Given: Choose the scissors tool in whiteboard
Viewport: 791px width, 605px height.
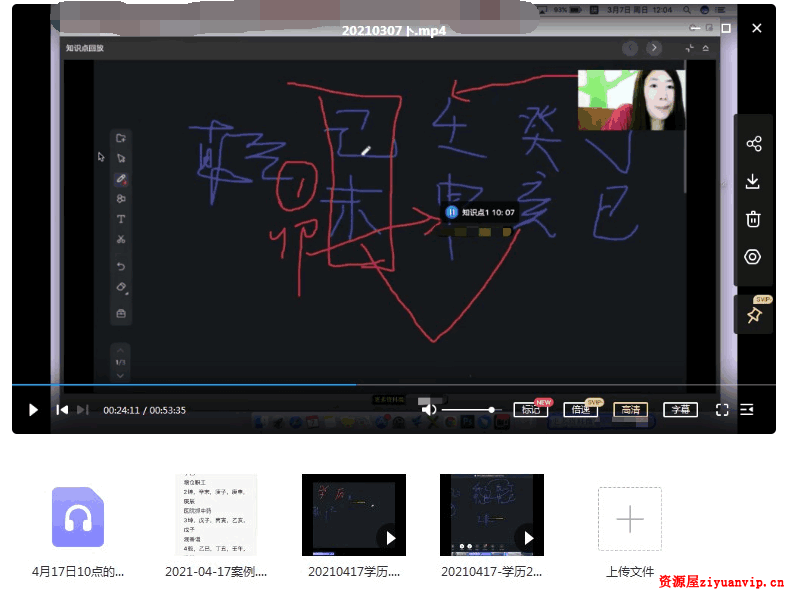Looking at the screenshot, I should pyautogui.click(x=121, y=239).
